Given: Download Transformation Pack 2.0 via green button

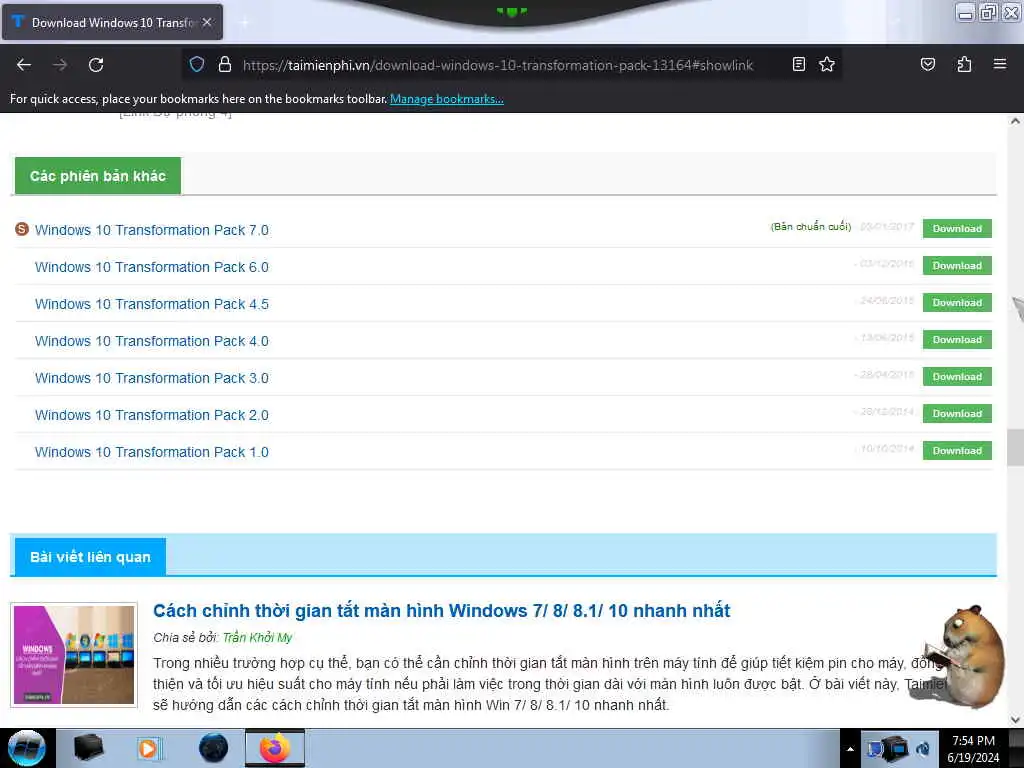Looking at the screenshot, I should [x=957, y=413].
